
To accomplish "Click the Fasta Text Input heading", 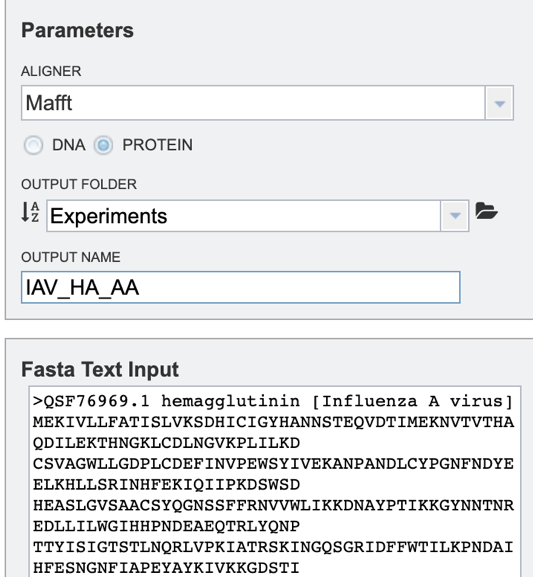I will pyautogui.click(x=100, y=369).
